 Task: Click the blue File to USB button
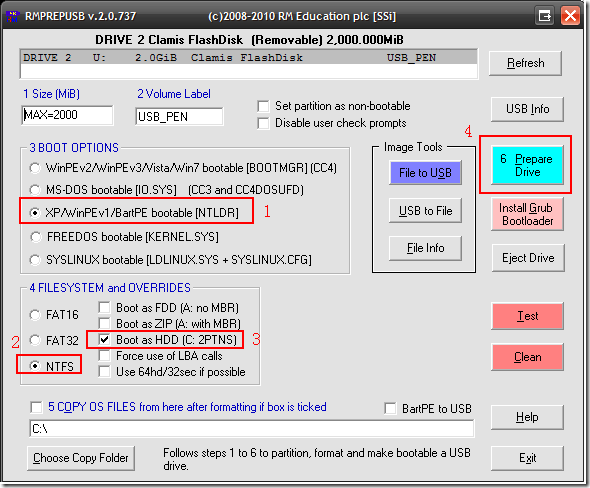425,173
